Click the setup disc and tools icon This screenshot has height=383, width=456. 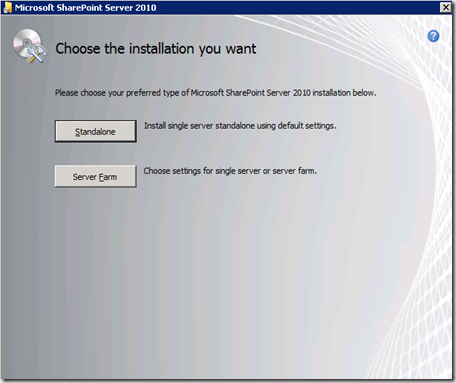click(29, 46)
